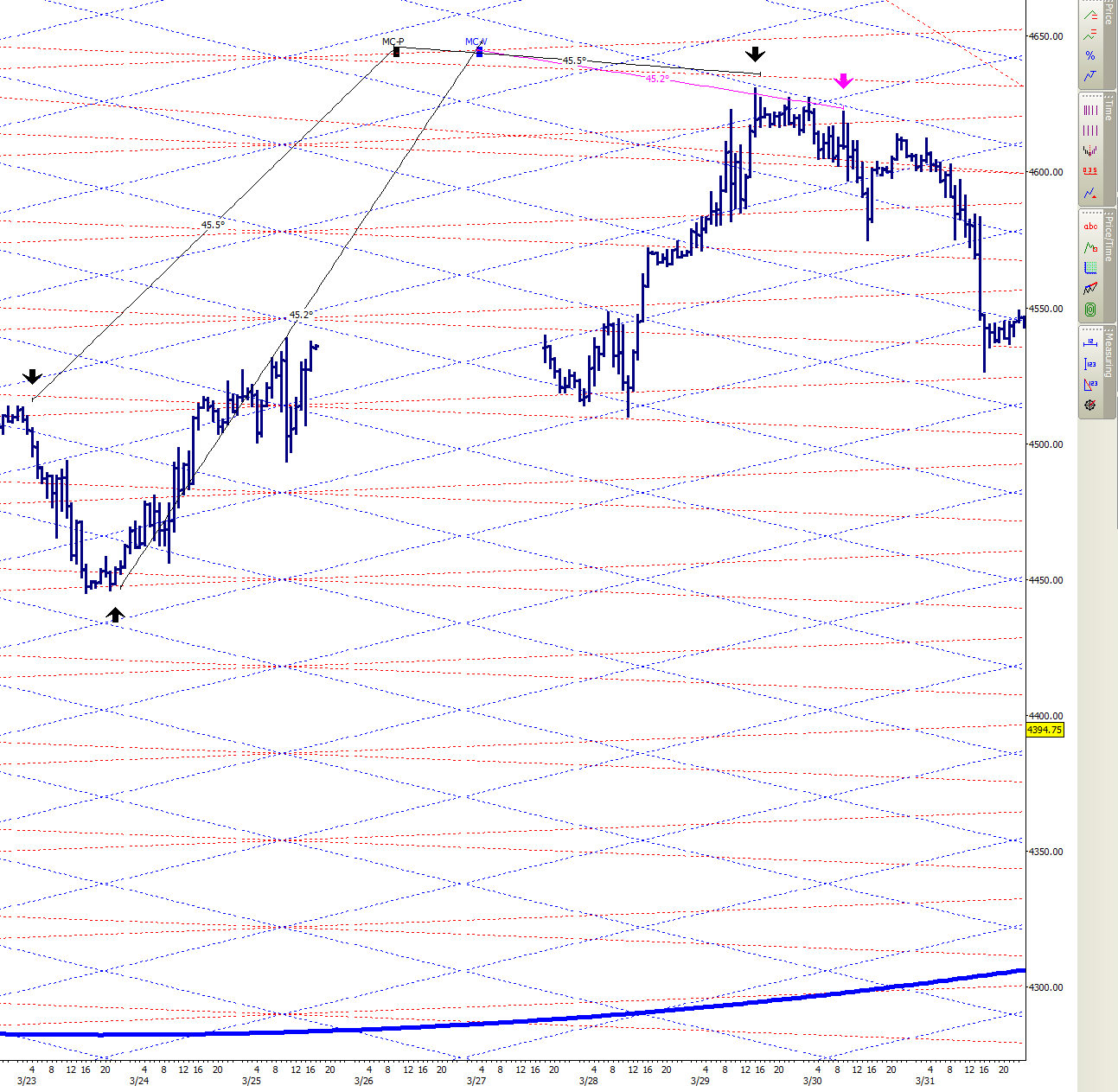The image size is (1118, 1092).
Task: Click the yellow 4394.75 price label
Action: click(1045, 730)
